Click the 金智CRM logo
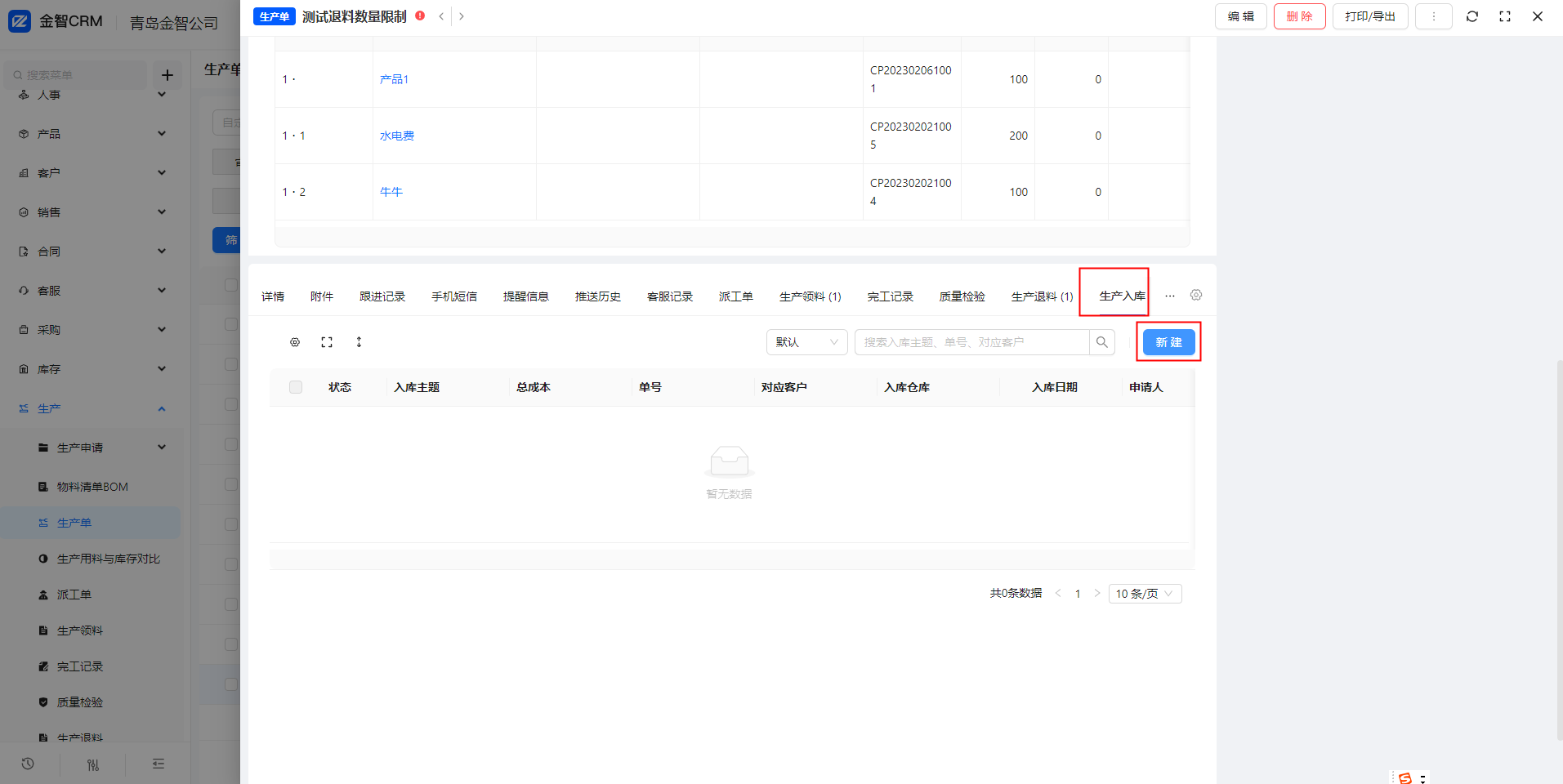This screenshot has width=1563, height=784. tap(56, 21)
